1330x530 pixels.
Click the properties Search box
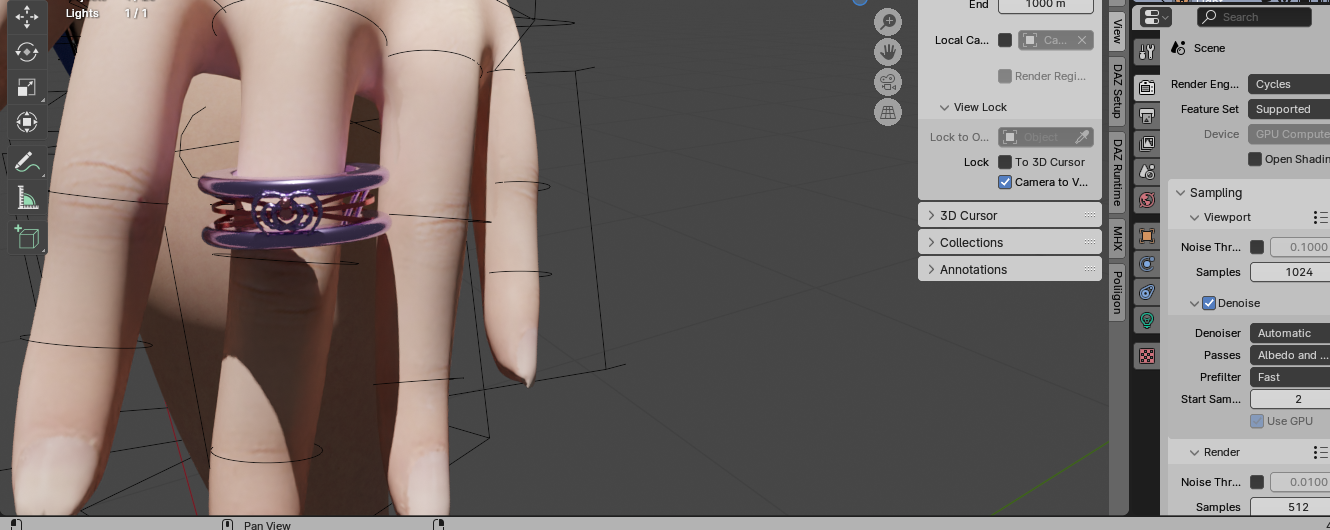point(1254,17)
